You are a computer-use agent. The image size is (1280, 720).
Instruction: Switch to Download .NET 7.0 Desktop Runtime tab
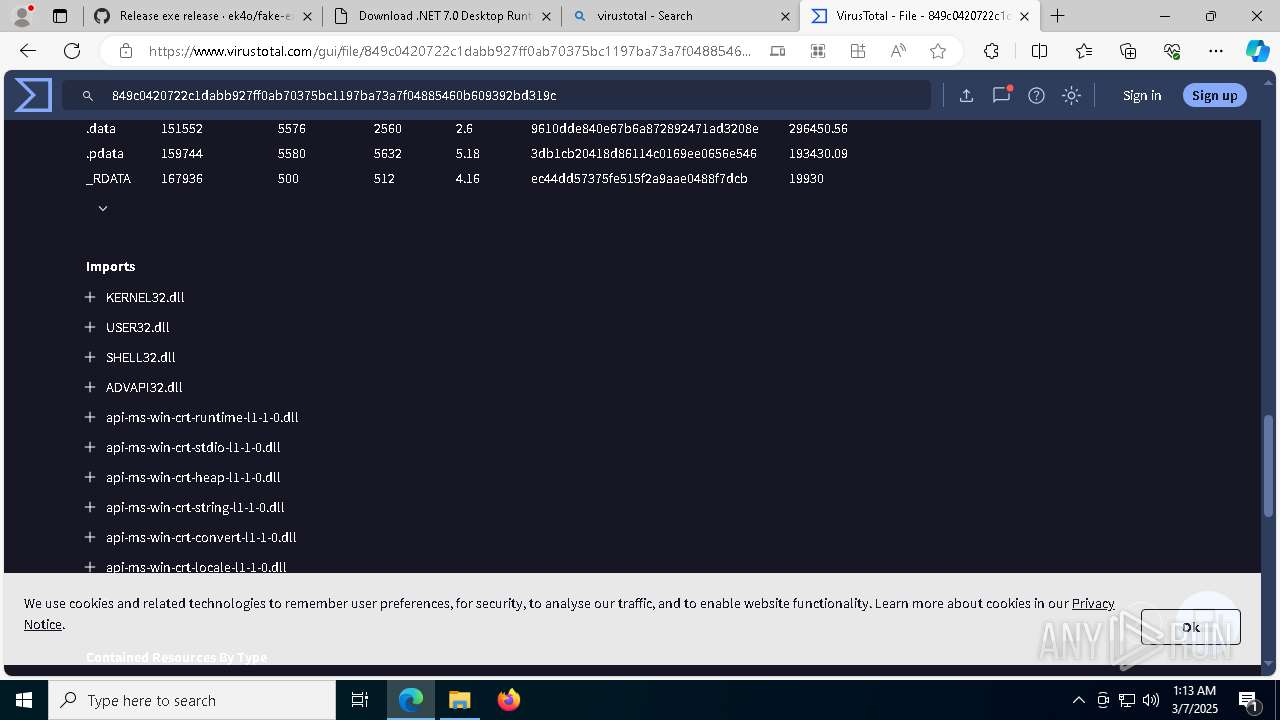[x=441, y=16]
